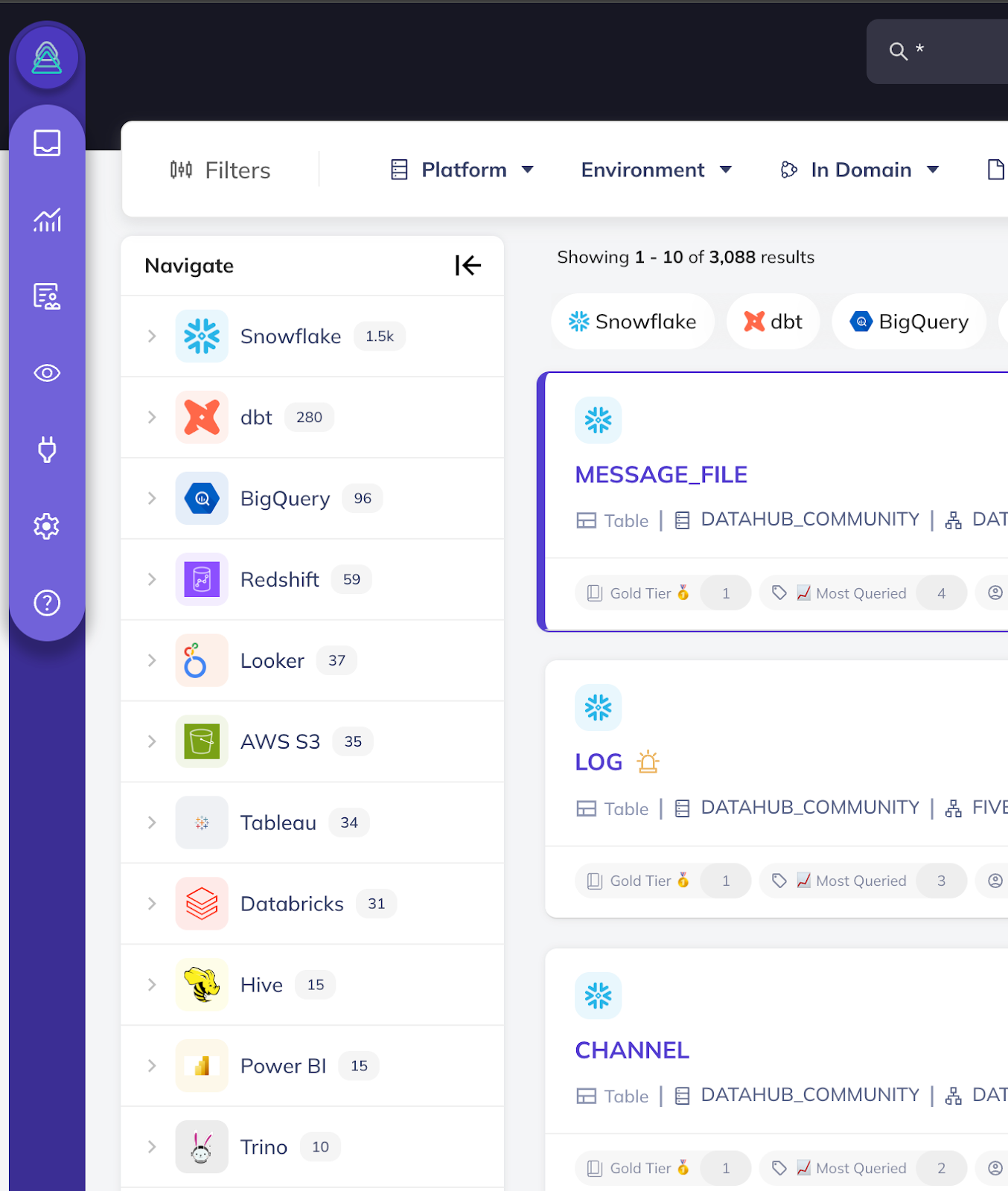Viewport: 1008px width, 1191px height.
Task: Open the Environment filter dropdown
Action: (x=656, y=170)
